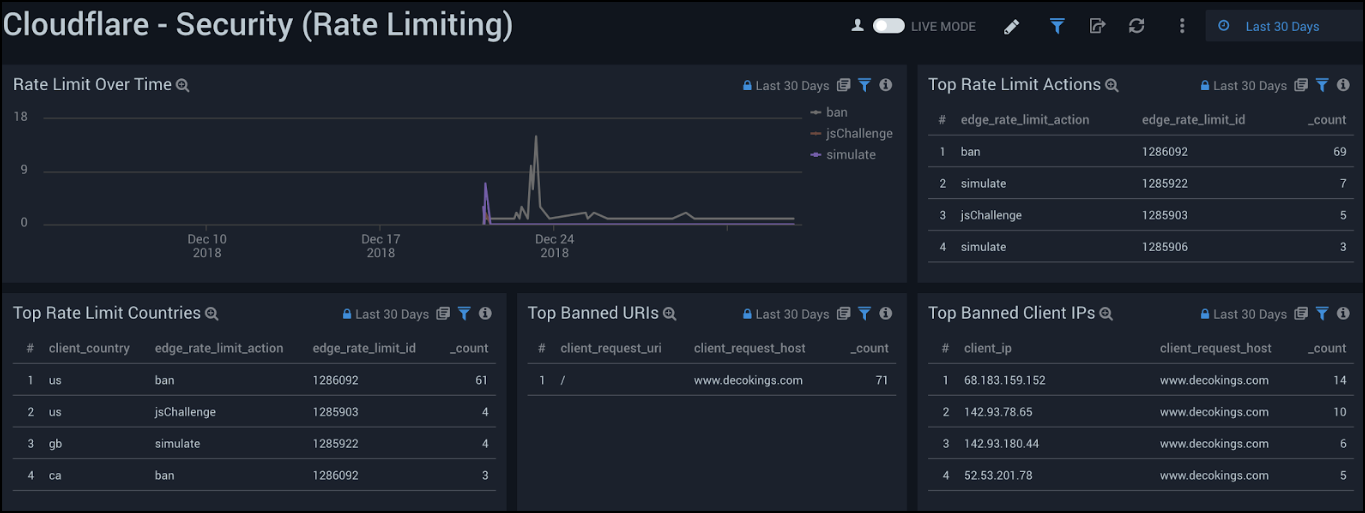Toggle the Live Mode switch
The height and width of the screenshot is (513, 1365).
(888, 26)
